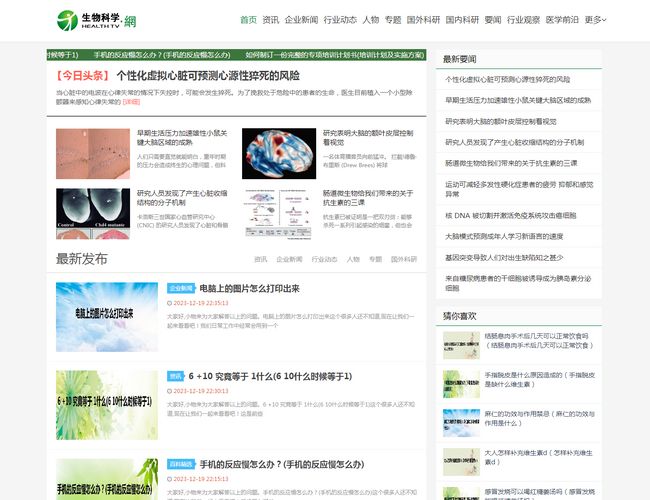Click the blue 企业新闻 category tag on the first post

click(x=181, y=288)
